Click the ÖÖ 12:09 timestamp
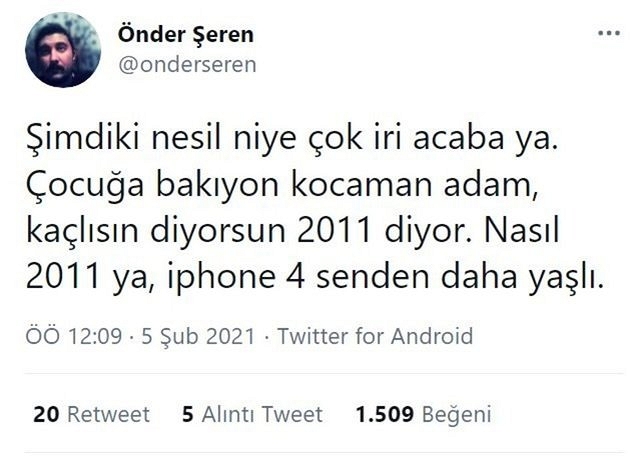Image resolution: width=640 pixels, height=462 pixels. click(74, 336)
